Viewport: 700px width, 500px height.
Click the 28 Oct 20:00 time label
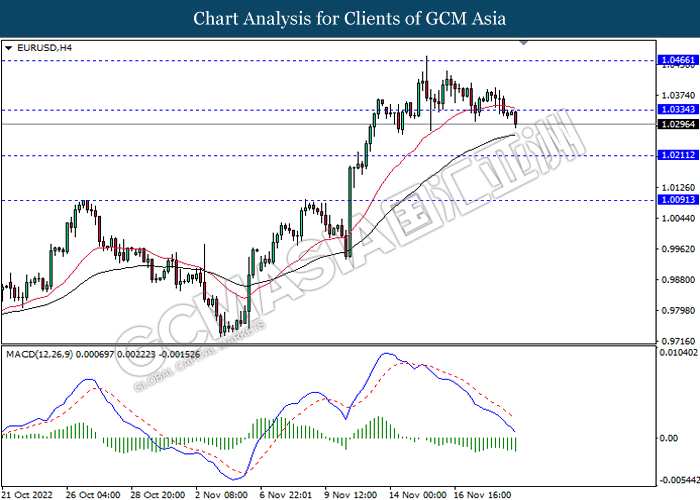coord(158,495)
